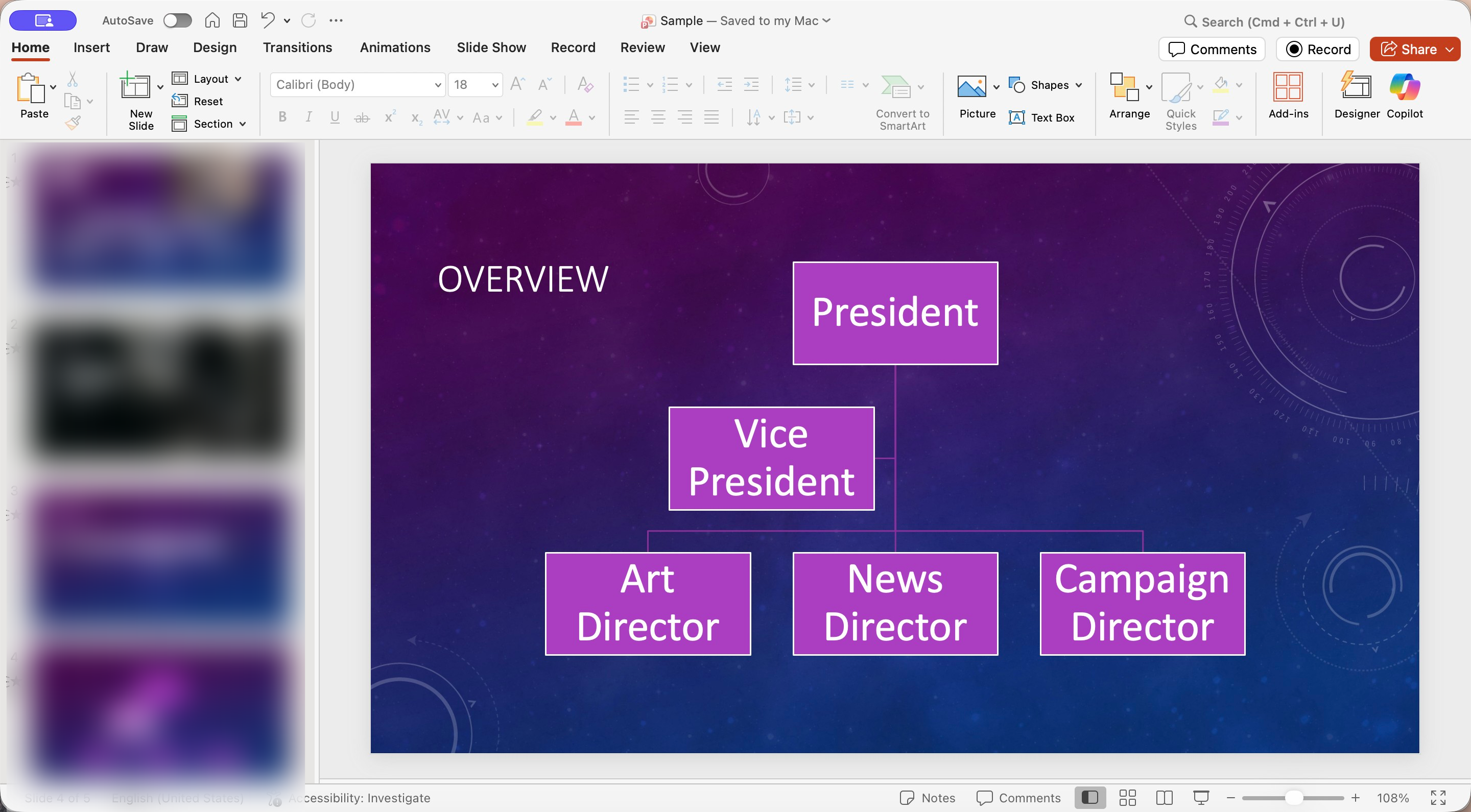Open the Shapes dropdown menu
Viewport: 1471px width, 812px height.
[x=1045, y=85]
